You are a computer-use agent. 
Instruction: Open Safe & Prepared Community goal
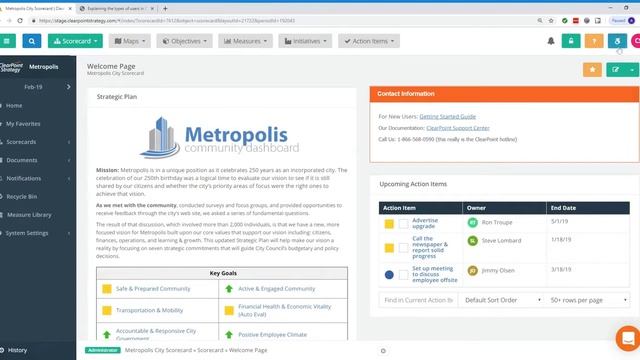coord(153,289)
